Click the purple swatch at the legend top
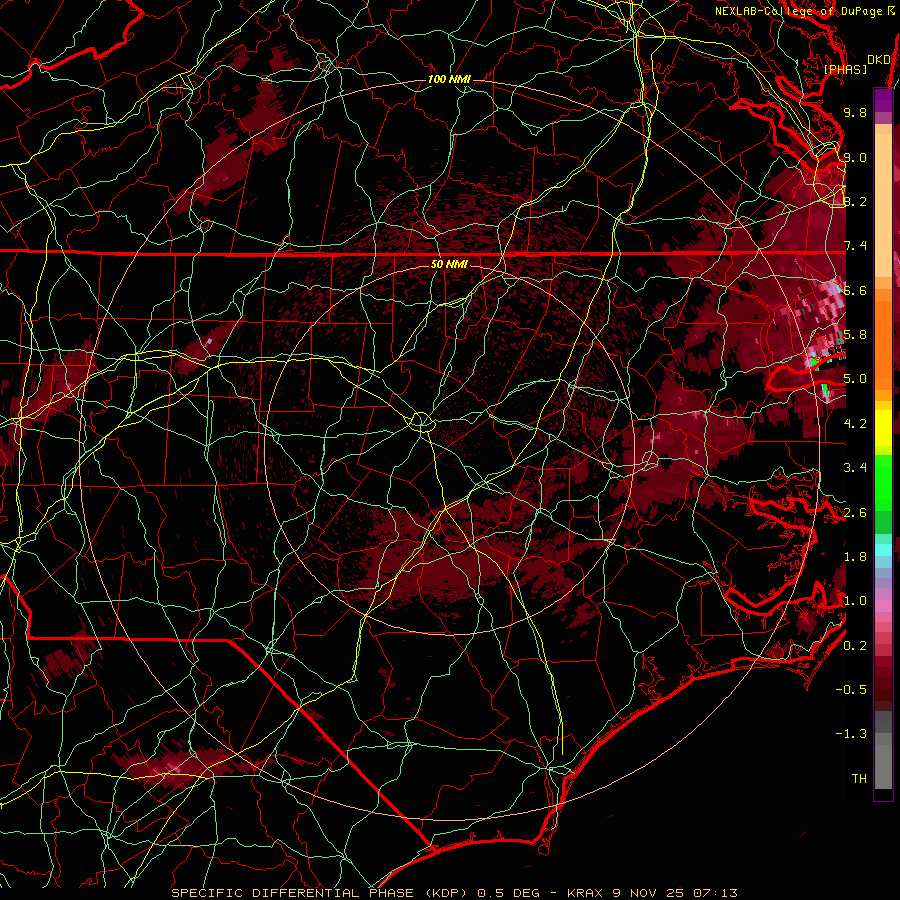This screenshot has height=900, width=900. click(883, 100)
